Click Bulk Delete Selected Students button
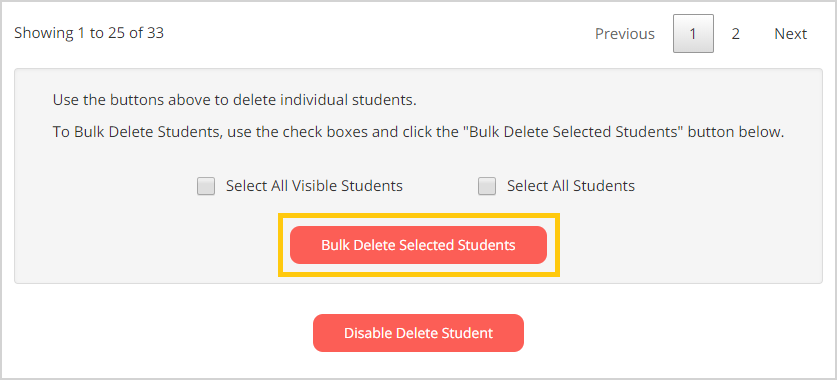 [418, 245]
